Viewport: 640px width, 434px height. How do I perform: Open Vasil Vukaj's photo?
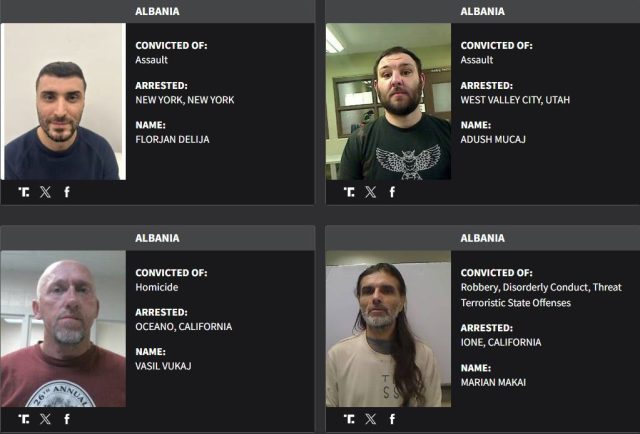(63, 329)
